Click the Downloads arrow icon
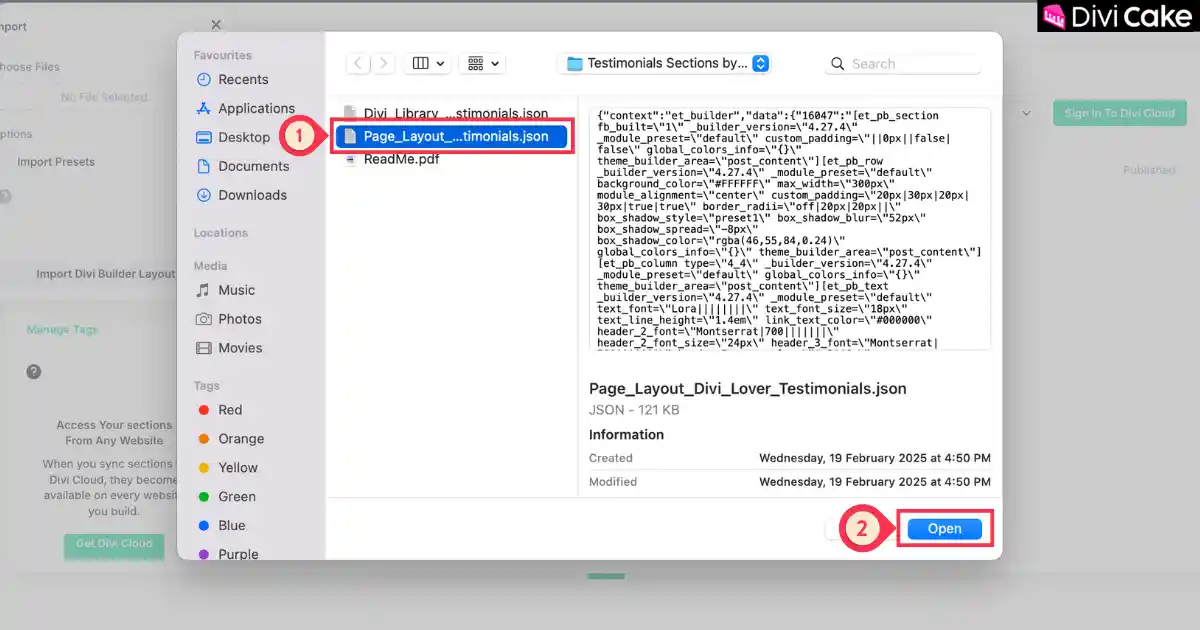Screen dimensions: 1200x630 [x=204, y=195]
